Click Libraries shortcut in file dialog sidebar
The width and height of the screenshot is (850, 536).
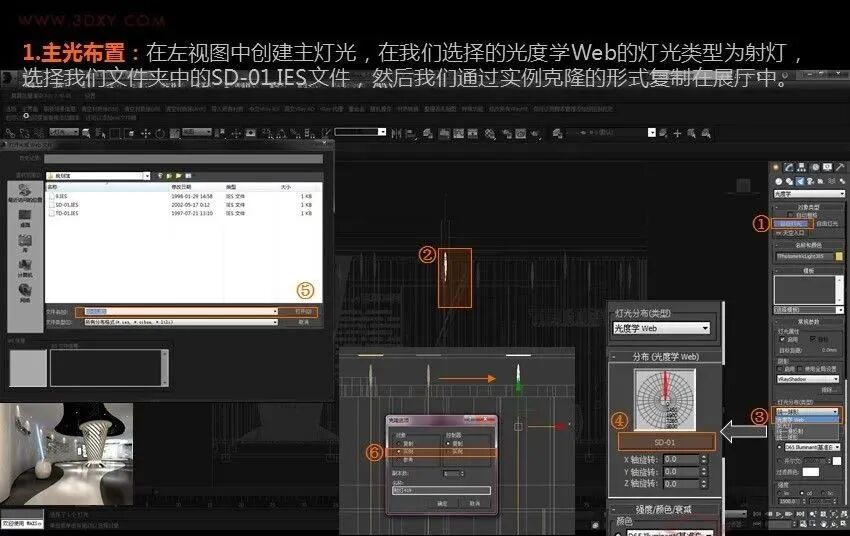(x=24, y=243)
